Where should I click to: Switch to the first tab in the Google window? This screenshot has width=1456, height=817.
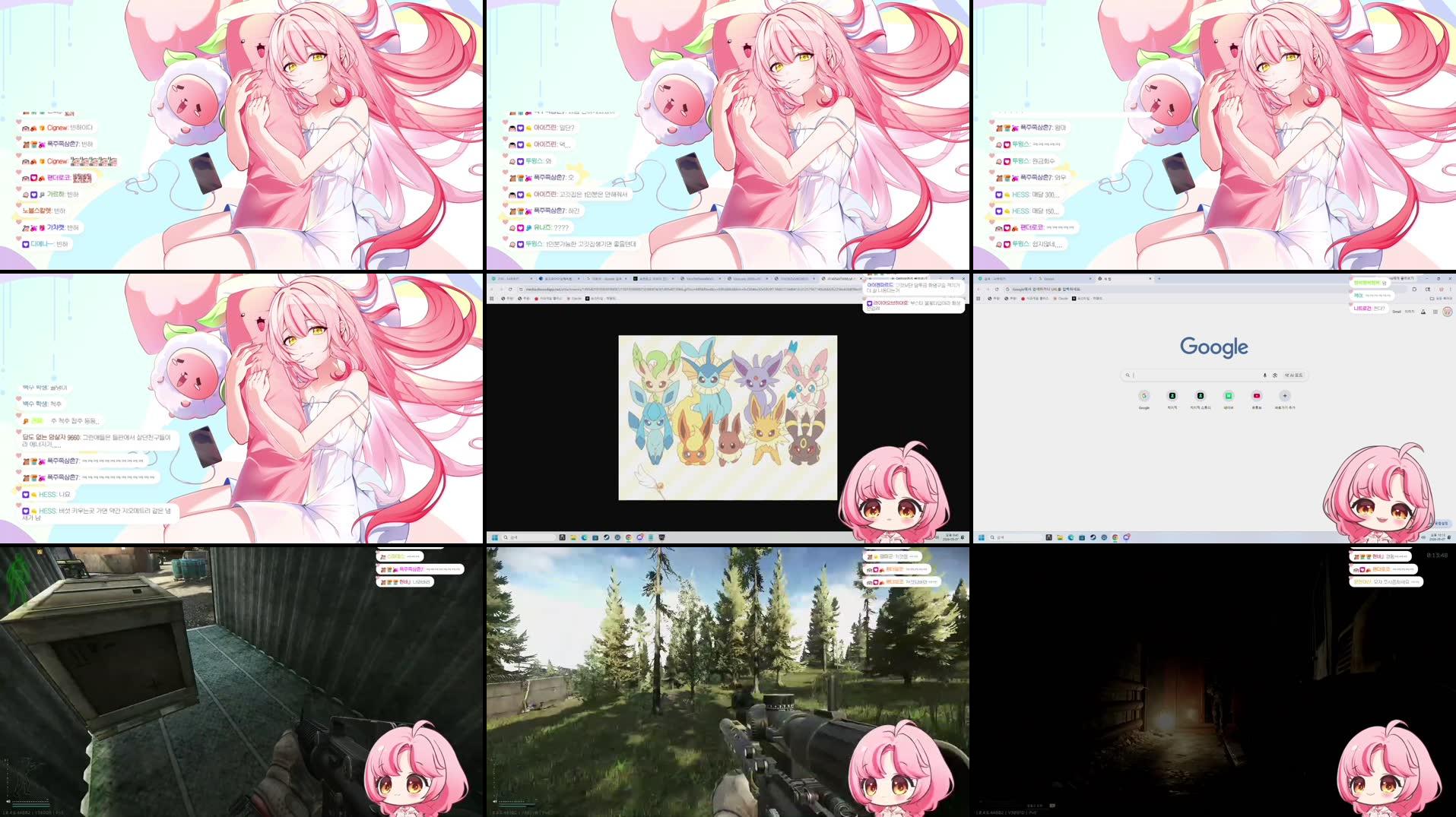[1005, 278]
